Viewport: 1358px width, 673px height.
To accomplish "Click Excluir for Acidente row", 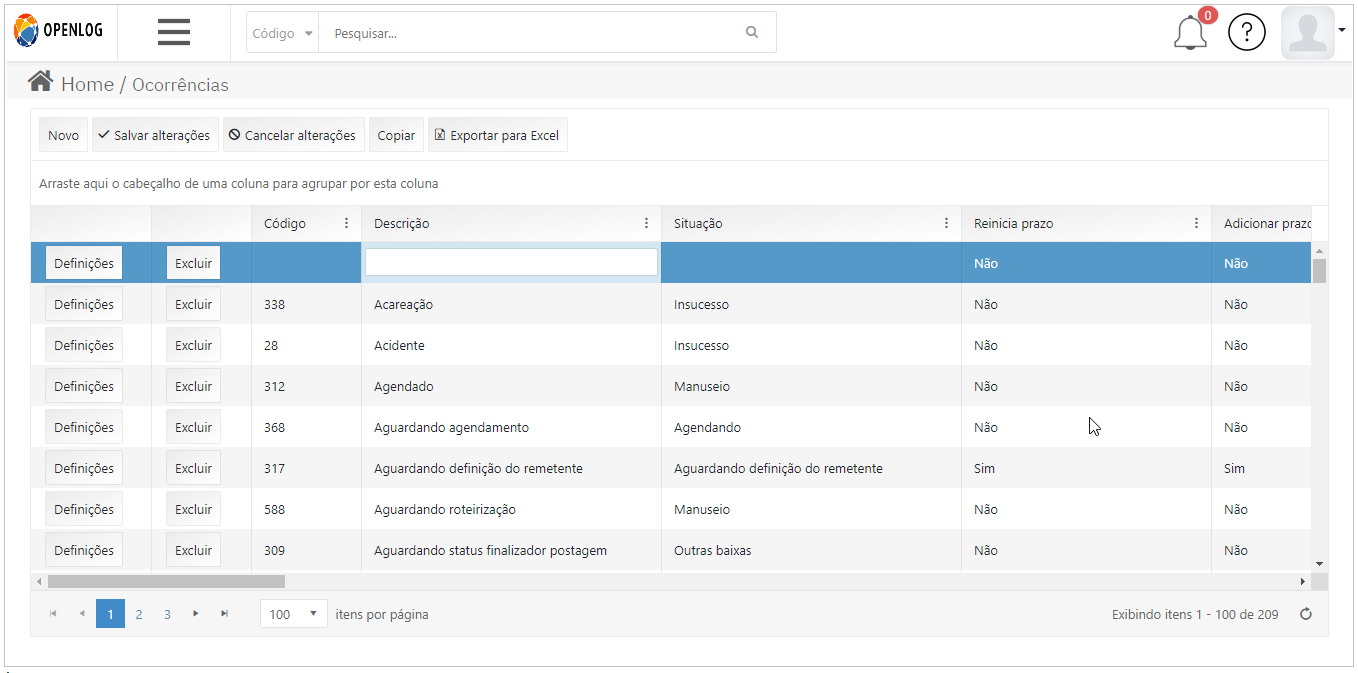I will tap(193, 345).
